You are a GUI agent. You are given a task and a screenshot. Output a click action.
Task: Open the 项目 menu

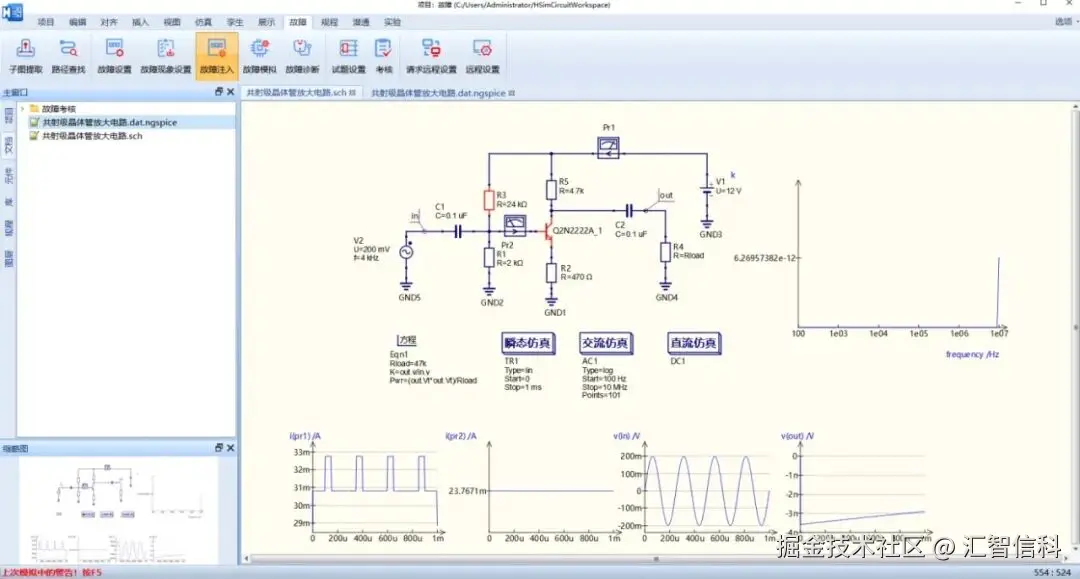click(x=45, y=22)
